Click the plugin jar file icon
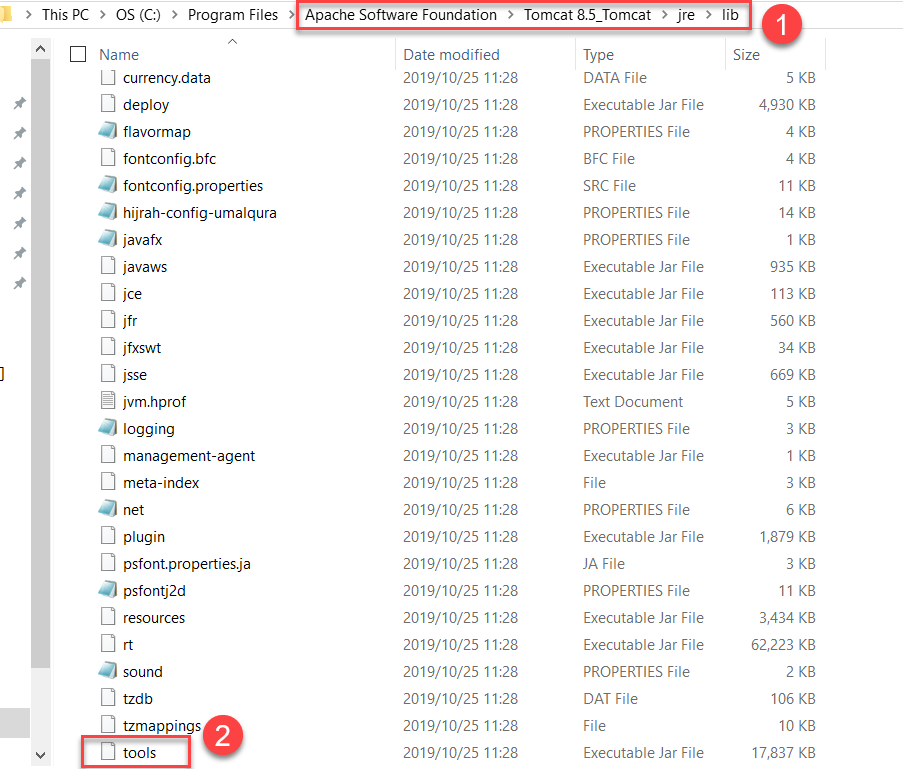 click(108, 536)
